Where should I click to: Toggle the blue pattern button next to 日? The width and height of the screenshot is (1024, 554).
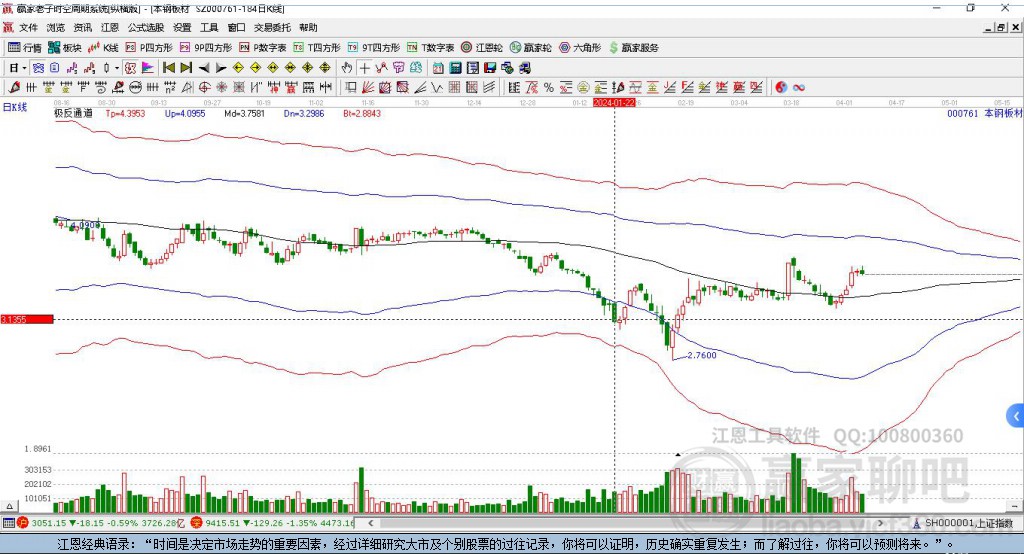[x=39, y=68]
